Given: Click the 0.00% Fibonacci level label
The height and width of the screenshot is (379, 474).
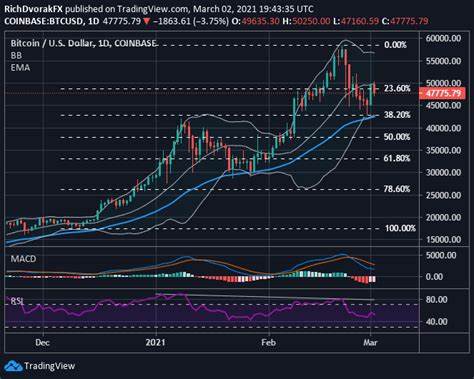Looking at the screenshot, I should click(395, 45).
